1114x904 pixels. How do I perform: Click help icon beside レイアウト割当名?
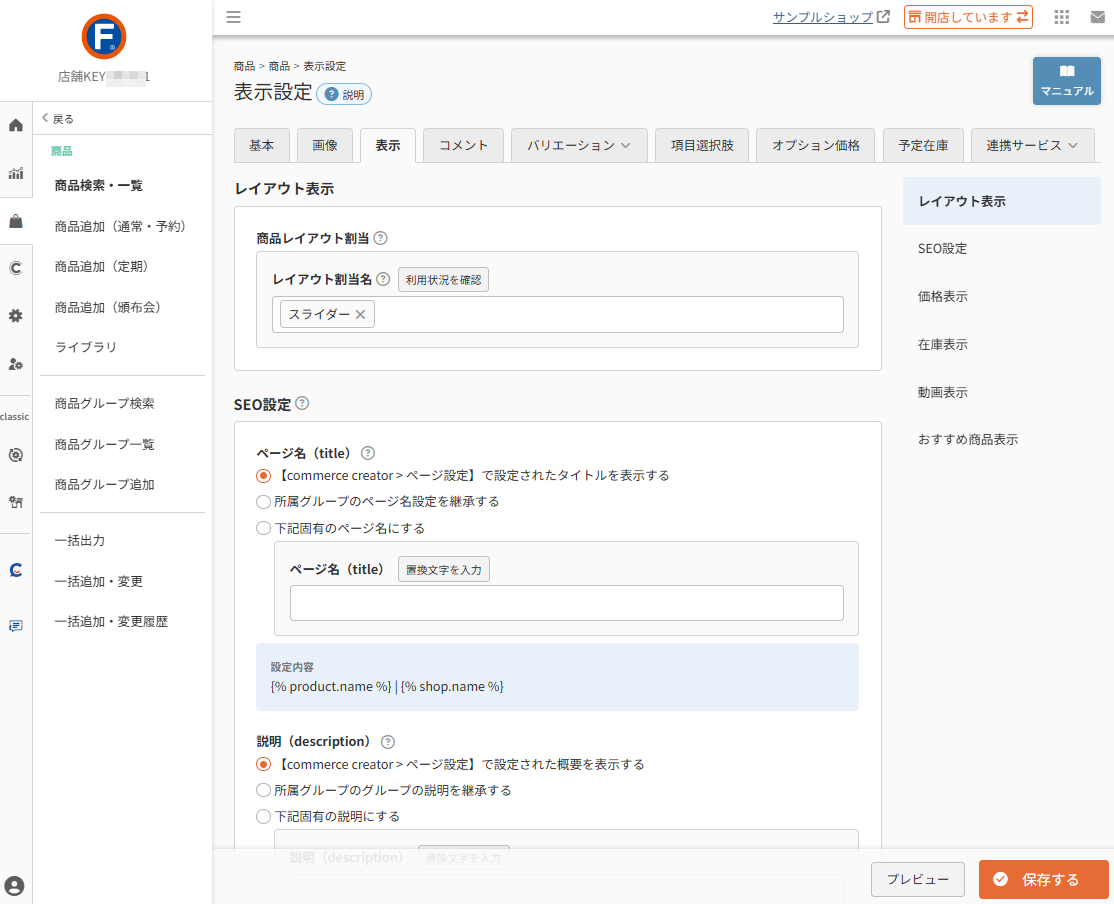pyautogui.click(x=383, y=279)
